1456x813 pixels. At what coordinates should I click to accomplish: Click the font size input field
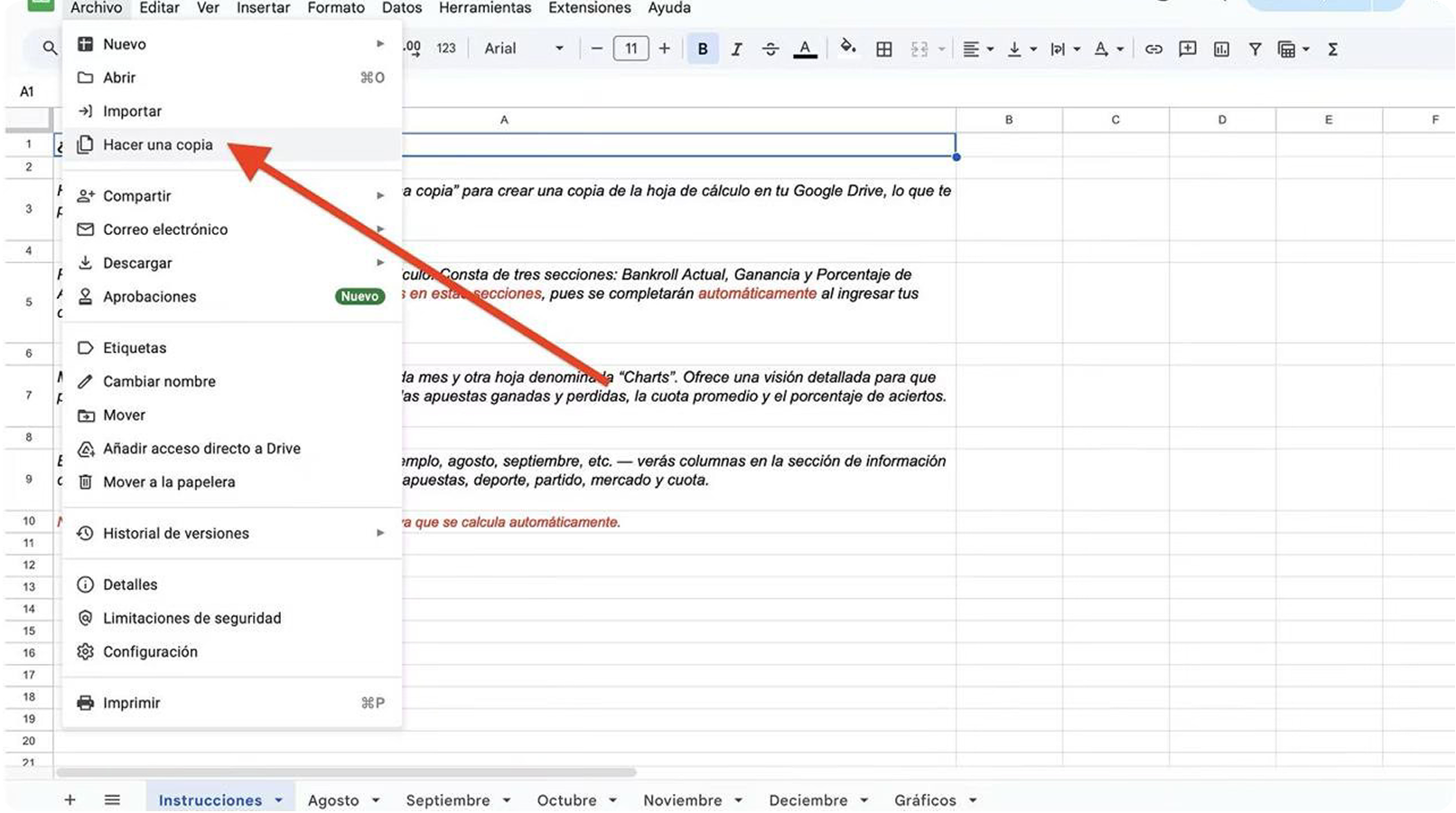(x=630, y=49)
